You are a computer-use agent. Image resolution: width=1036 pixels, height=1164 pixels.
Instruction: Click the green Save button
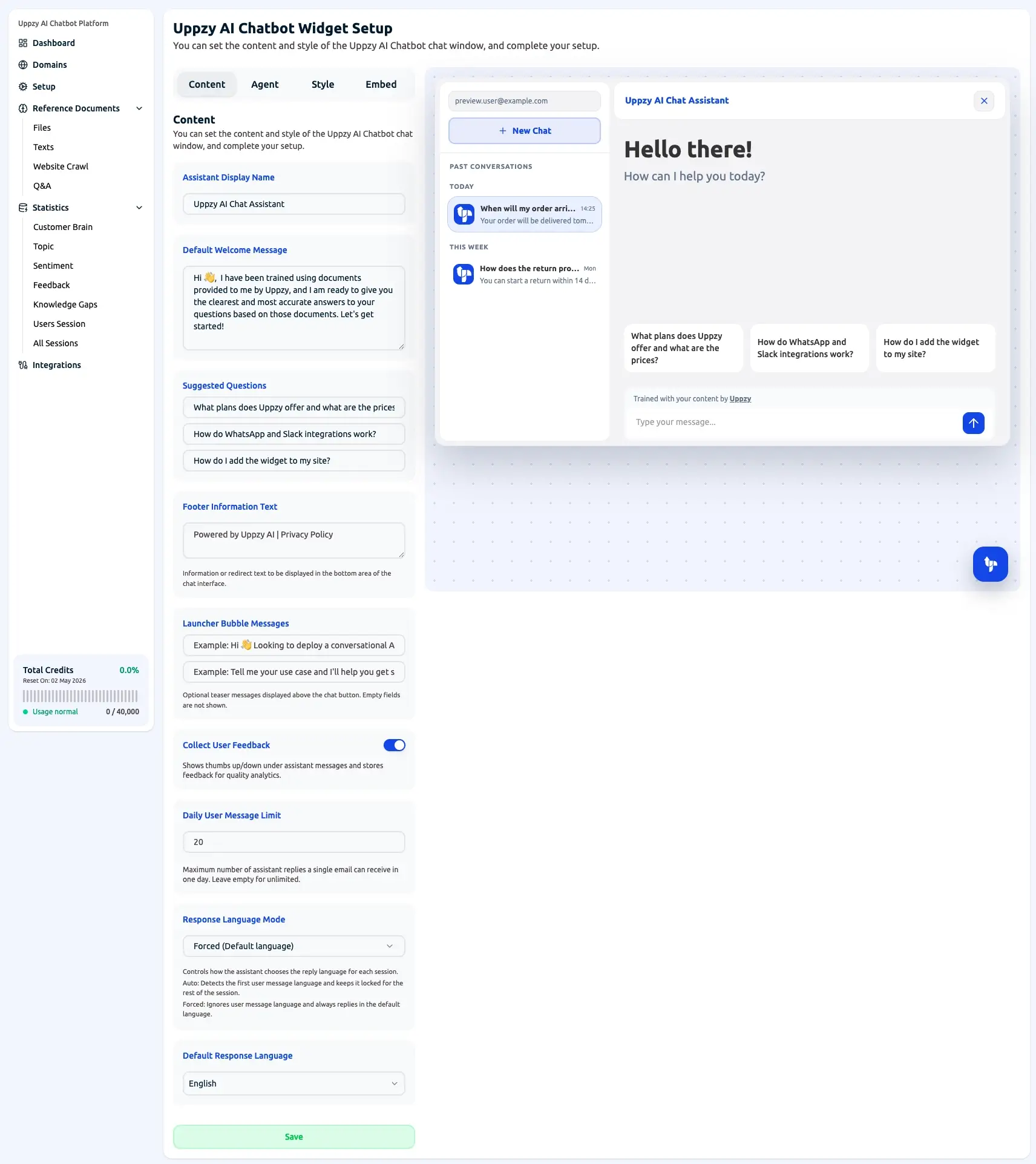293,1137
